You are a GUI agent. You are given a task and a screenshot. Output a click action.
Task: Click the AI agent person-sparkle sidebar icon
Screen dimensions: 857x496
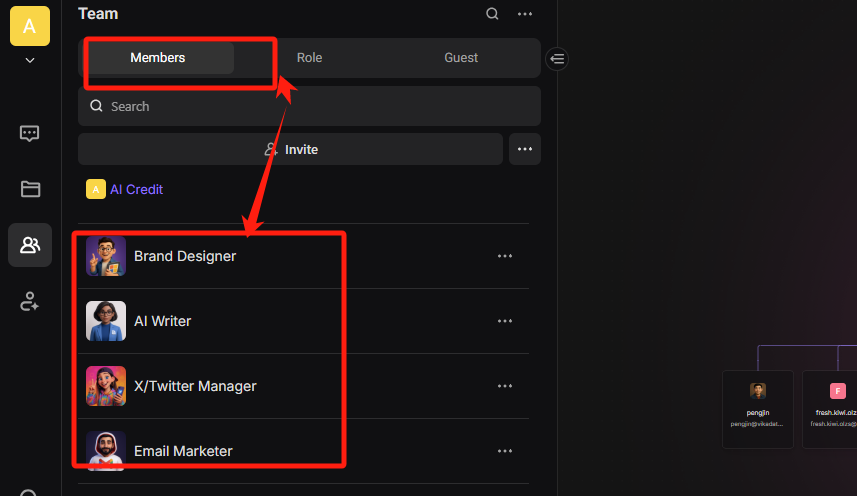pos(29,301)
